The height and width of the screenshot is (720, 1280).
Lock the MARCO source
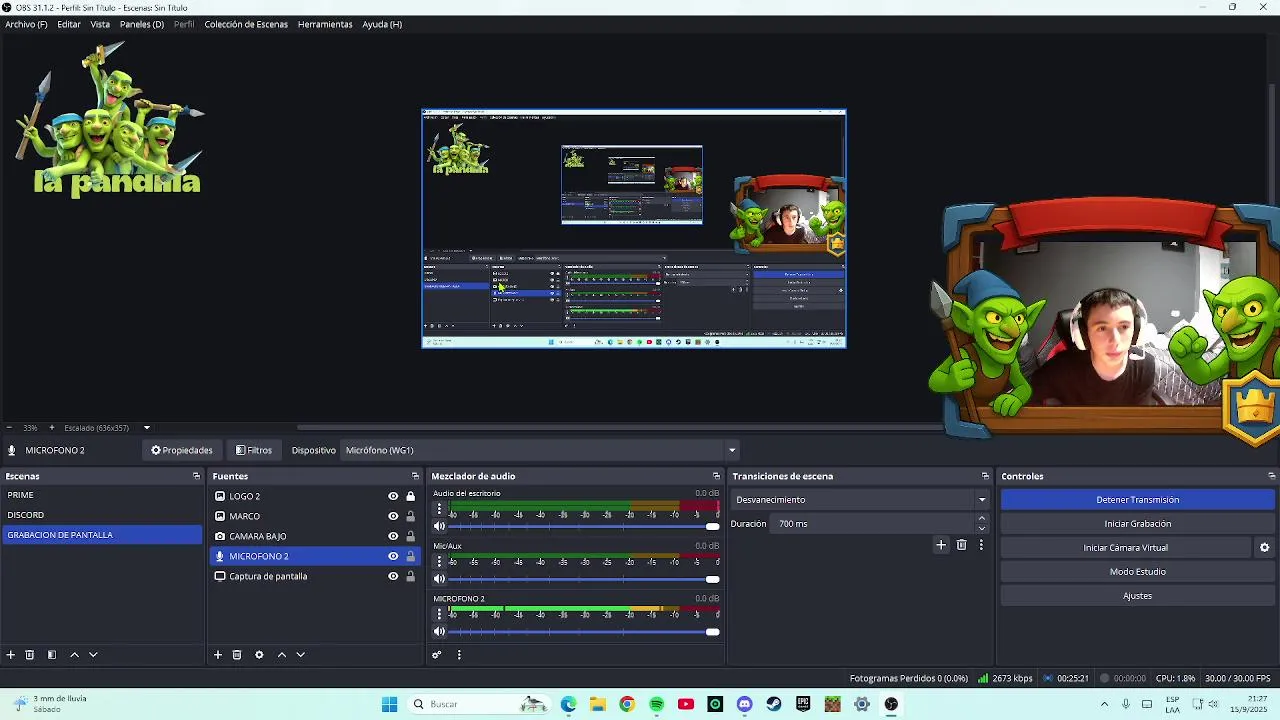[x=410, y=516]
